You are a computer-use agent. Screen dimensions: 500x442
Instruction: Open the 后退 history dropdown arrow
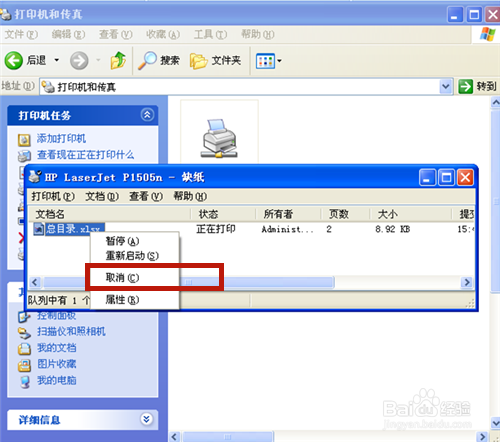pos(57,60)
